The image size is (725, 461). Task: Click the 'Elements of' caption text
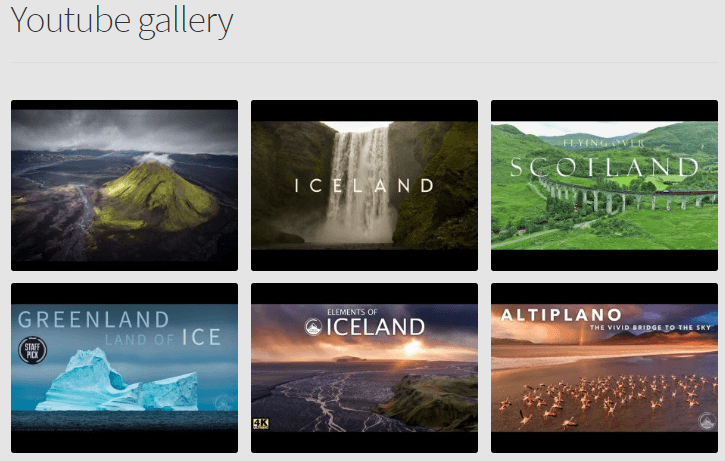352,312
